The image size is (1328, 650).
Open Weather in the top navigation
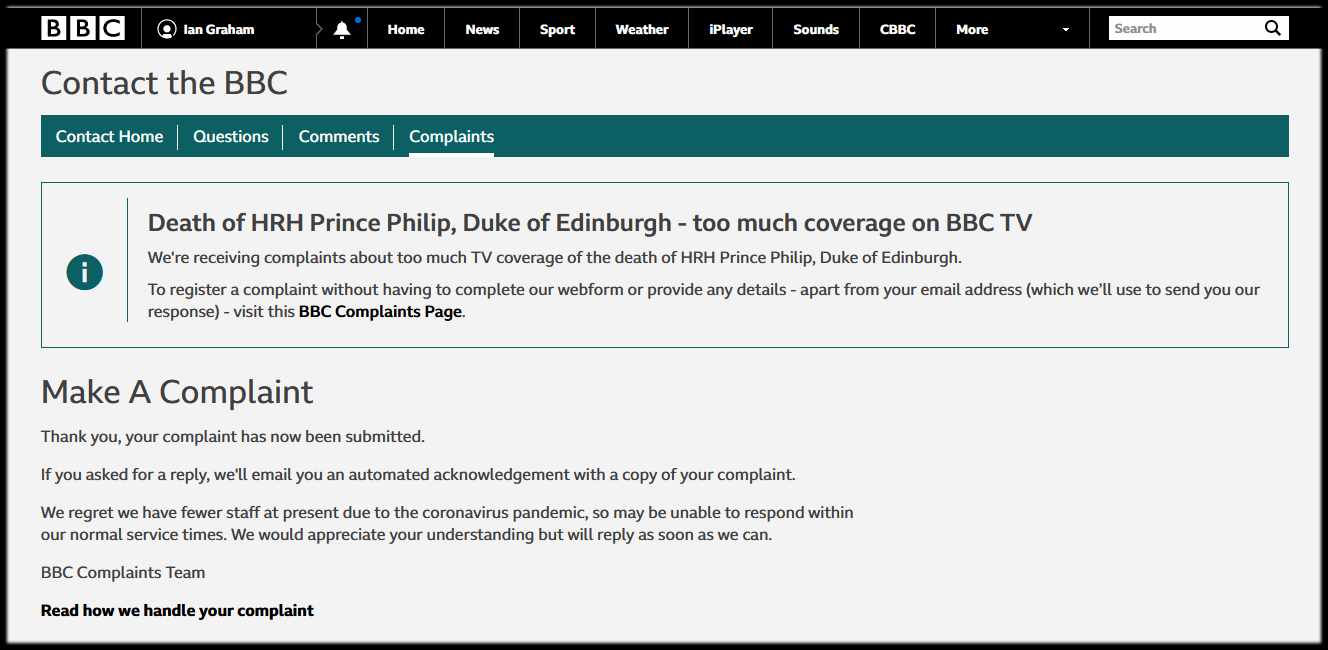coord(642,29)
